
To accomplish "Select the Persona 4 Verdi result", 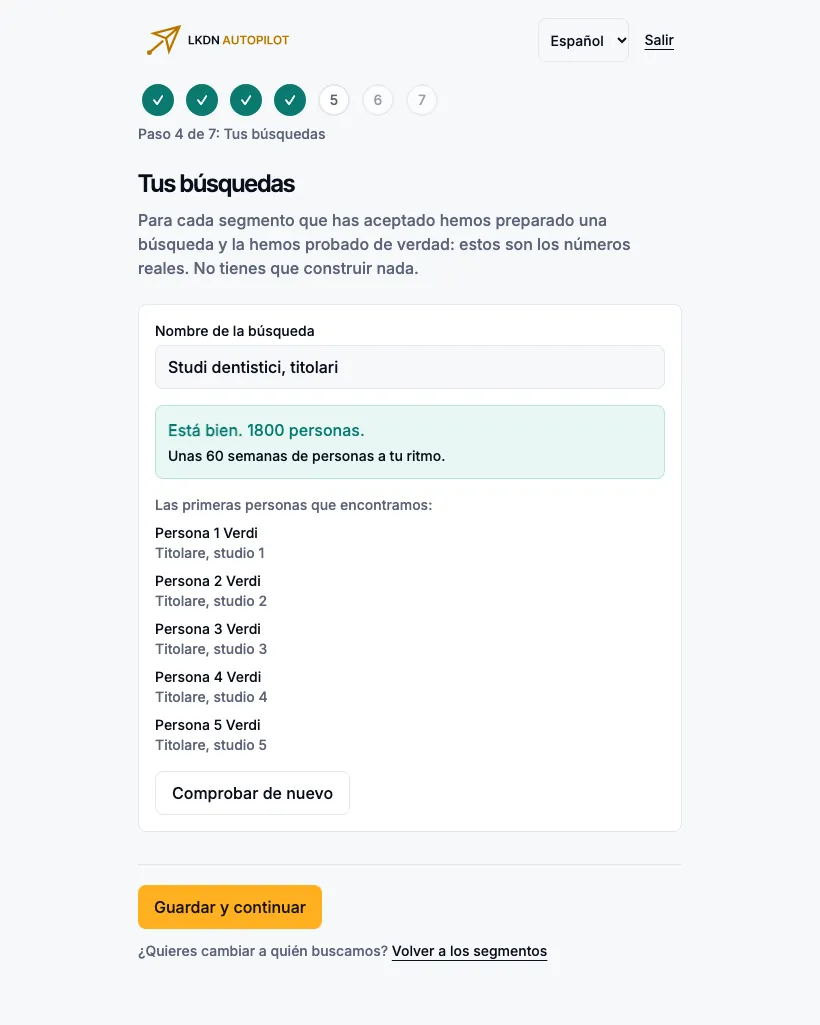I will 211,686.
